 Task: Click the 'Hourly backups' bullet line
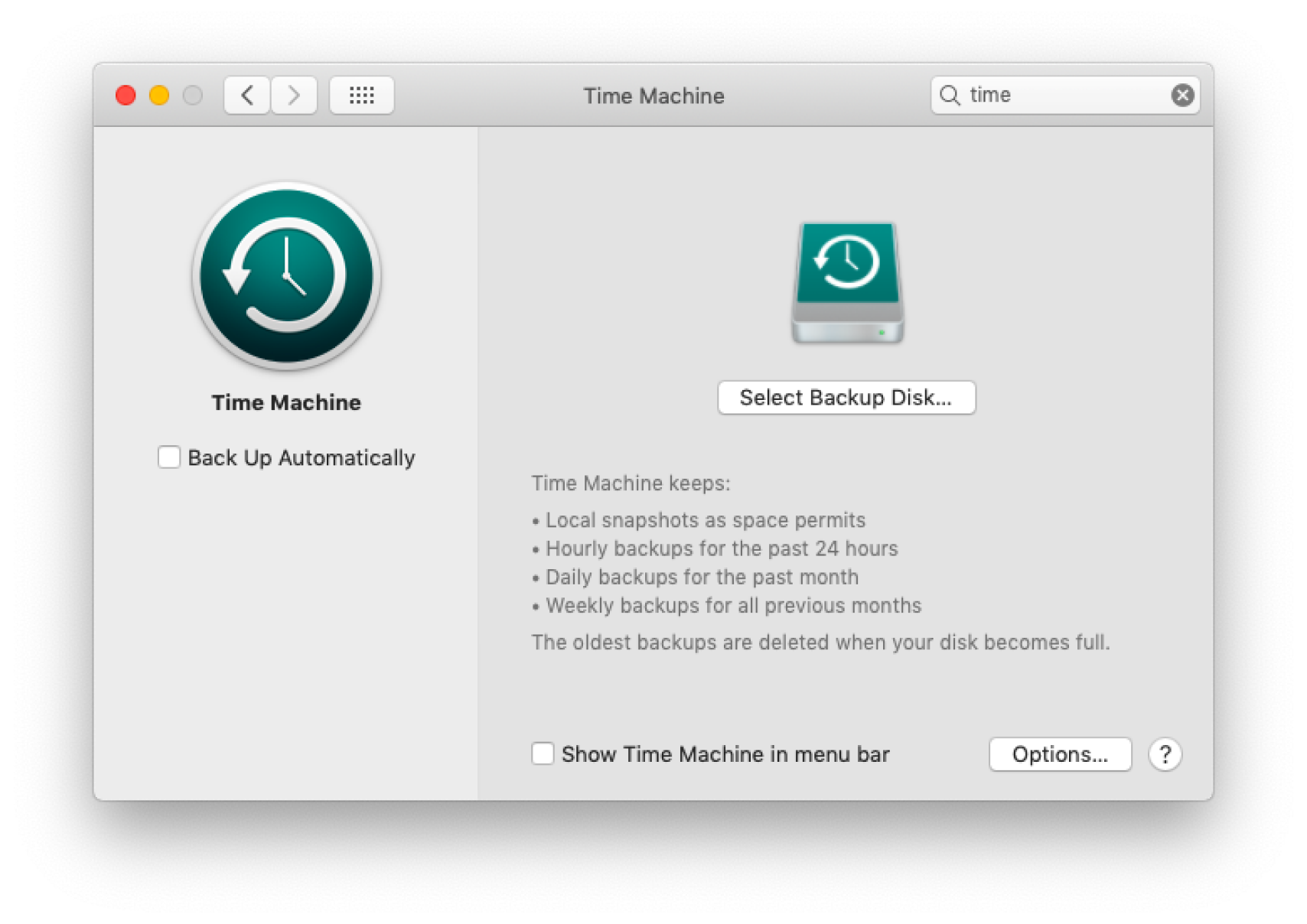click(x=715, y=548)
